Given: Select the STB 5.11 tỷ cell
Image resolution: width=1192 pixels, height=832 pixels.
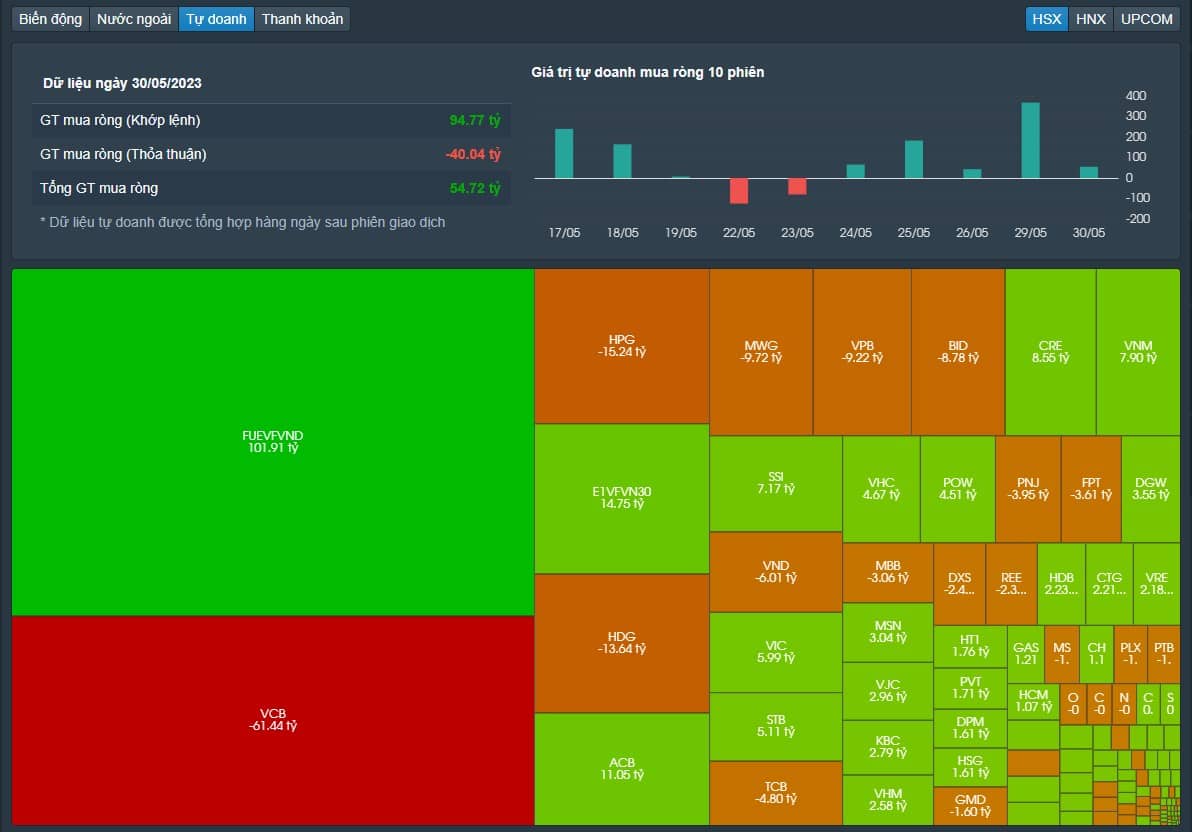Looking at the screenshot, I should click(x=775, y=726).
